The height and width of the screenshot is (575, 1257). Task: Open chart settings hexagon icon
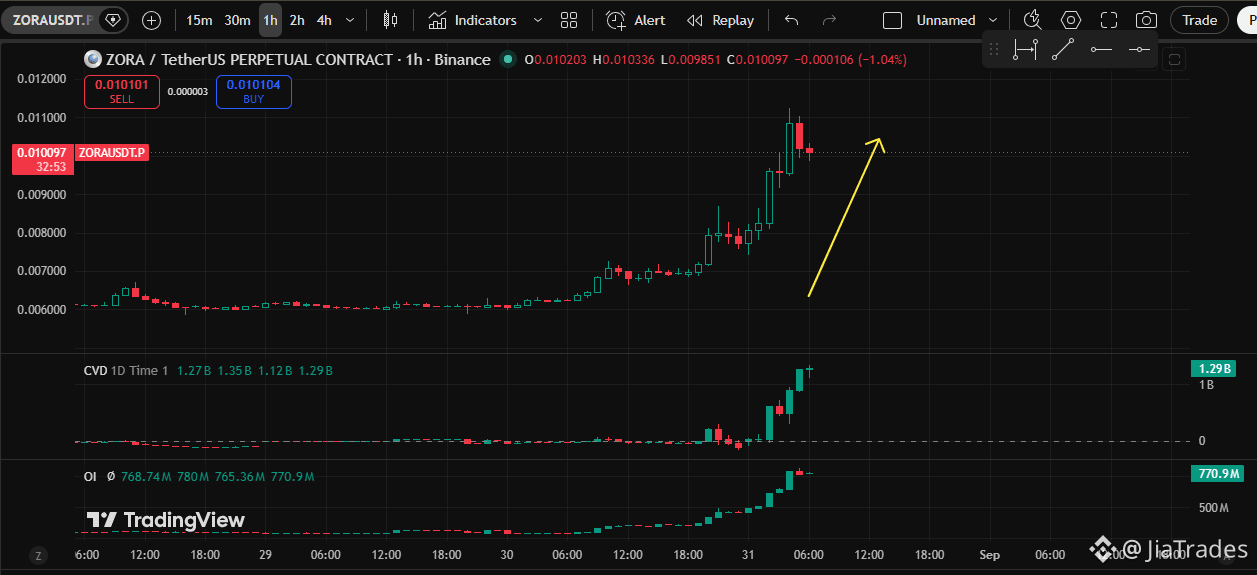pos(1071,20)
